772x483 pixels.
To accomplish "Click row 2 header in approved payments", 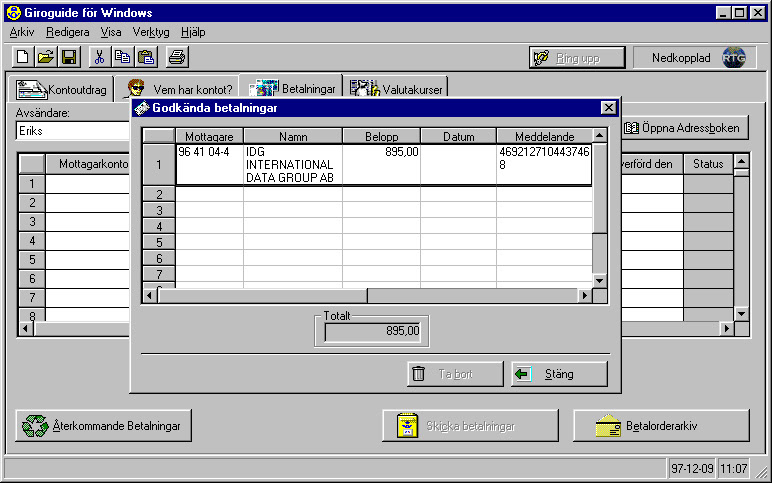I will tap(159, 194).
